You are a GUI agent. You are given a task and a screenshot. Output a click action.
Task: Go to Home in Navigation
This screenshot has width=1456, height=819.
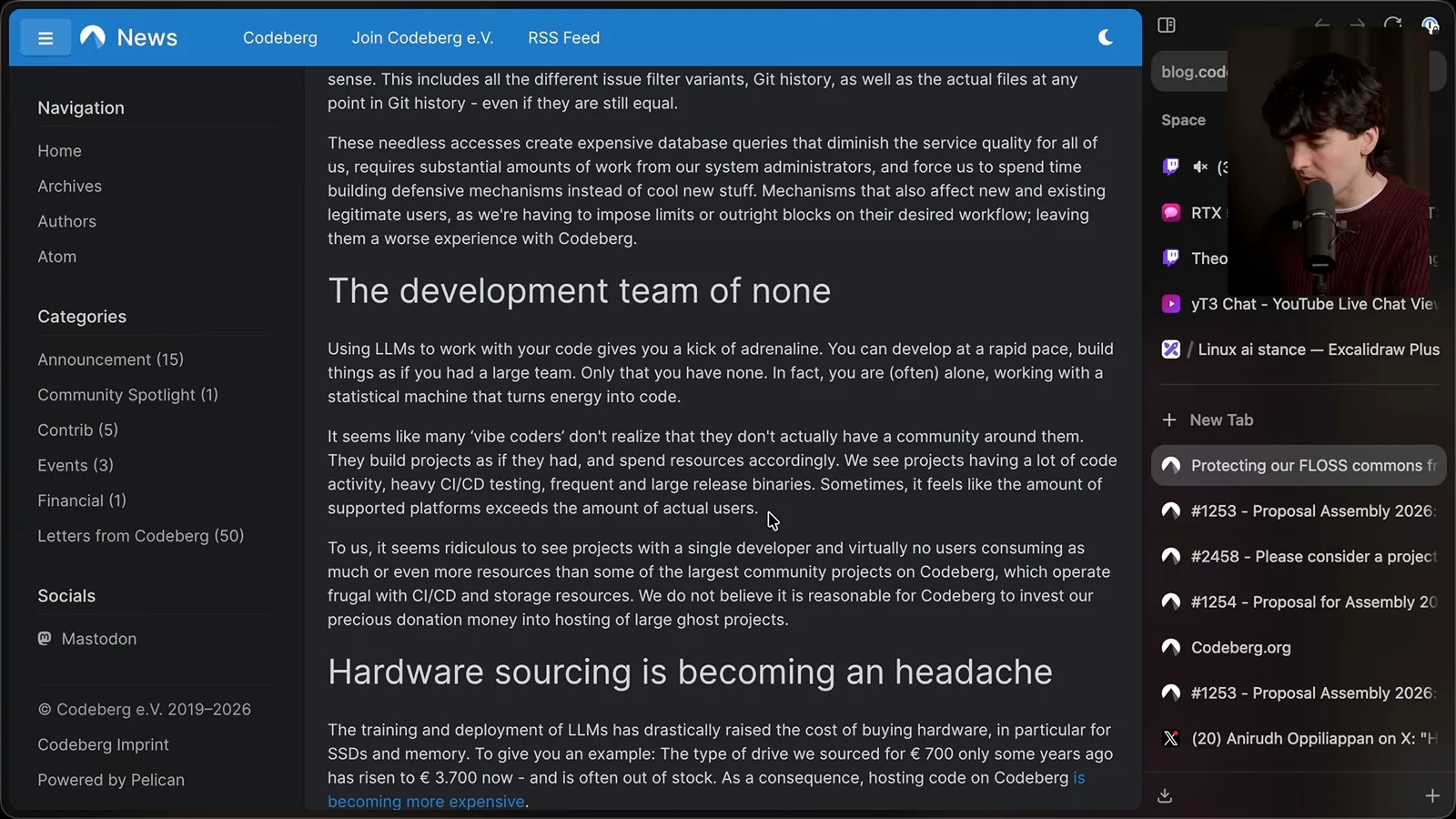pos(59,151)
